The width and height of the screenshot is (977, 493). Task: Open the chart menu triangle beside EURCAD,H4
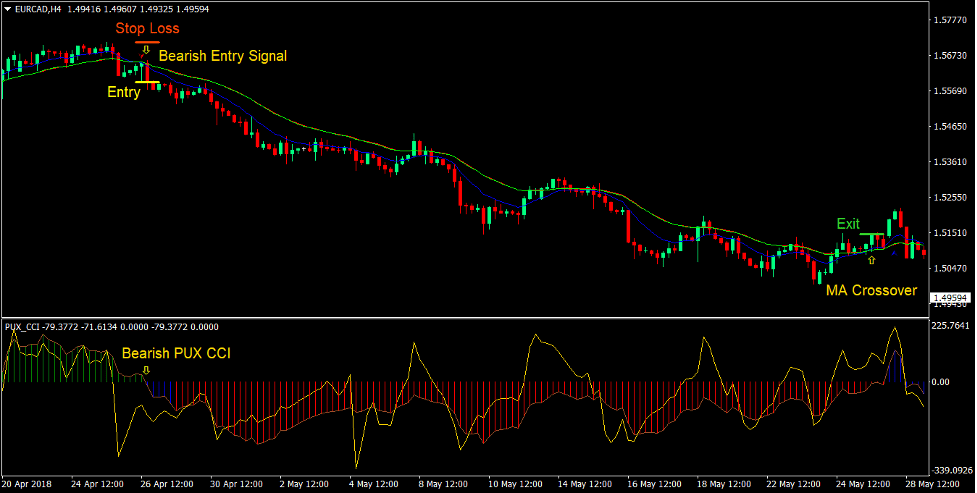[x=7, y=9]
